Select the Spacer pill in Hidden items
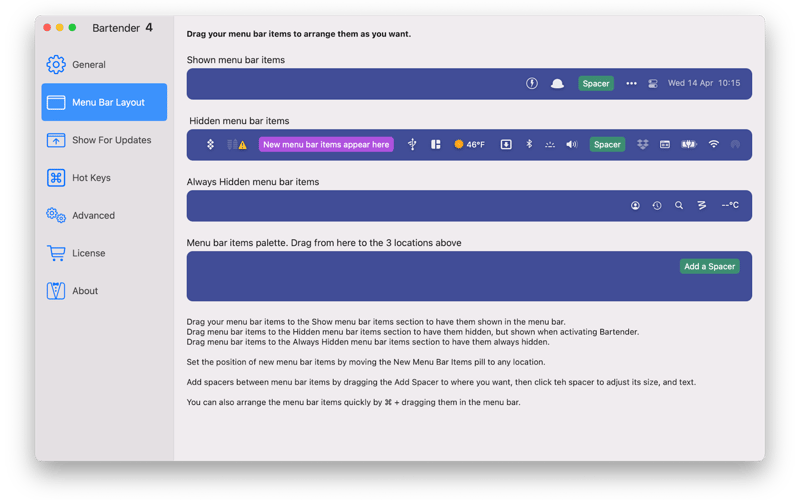 click(607, 144)
